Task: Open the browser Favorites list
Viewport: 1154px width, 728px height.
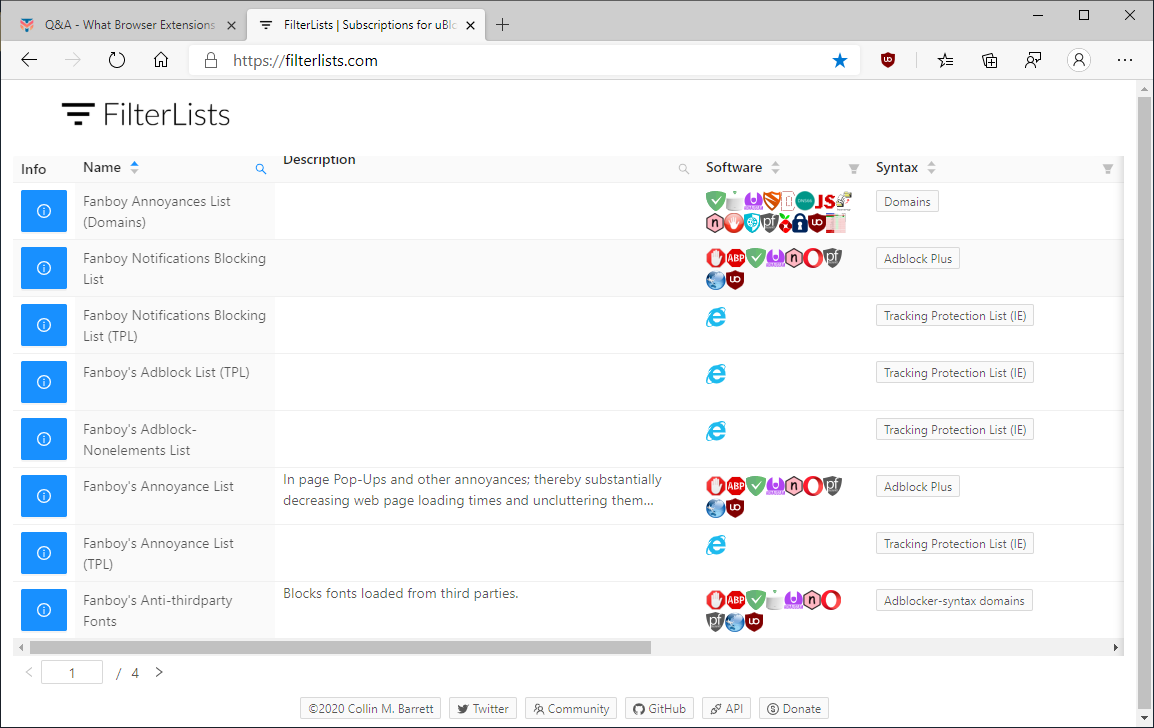Action: pos(946,60)
